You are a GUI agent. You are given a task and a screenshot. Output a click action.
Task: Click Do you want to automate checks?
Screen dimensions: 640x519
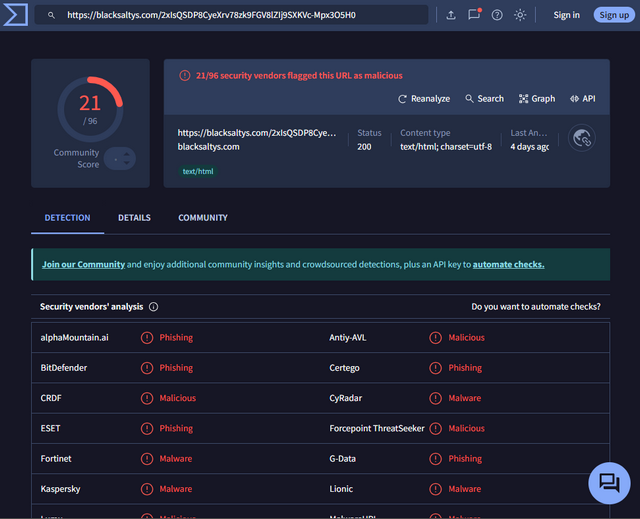[536, 307]
